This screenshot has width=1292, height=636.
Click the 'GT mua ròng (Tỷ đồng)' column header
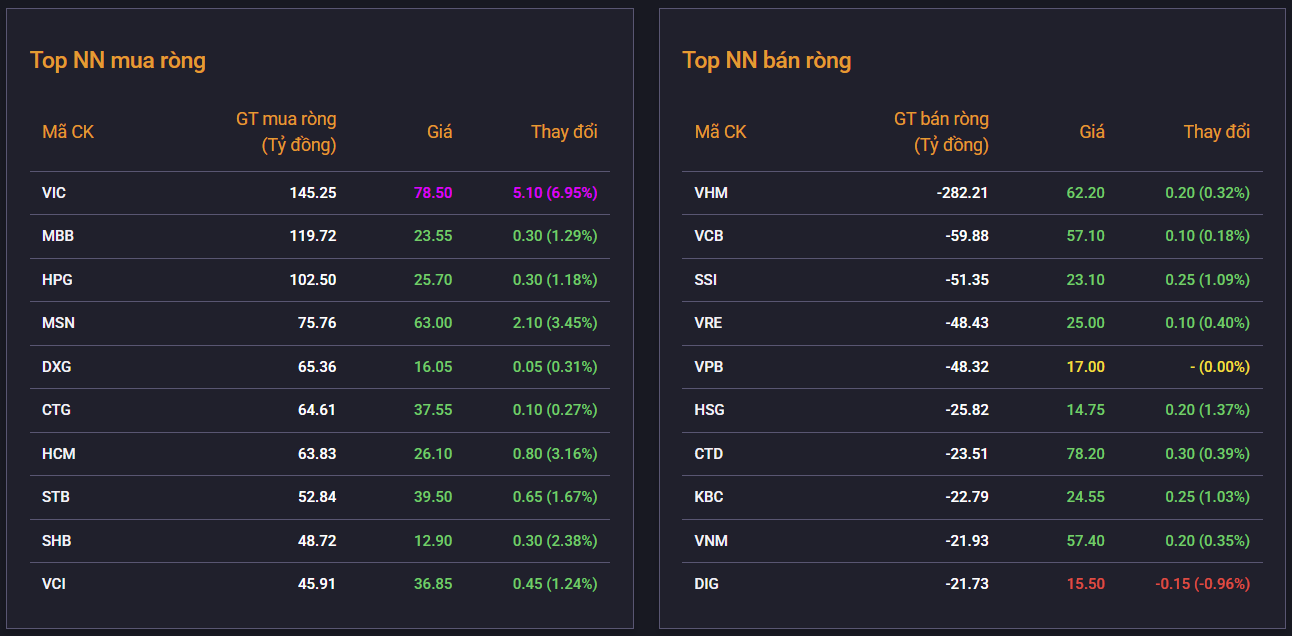point(286,132)
